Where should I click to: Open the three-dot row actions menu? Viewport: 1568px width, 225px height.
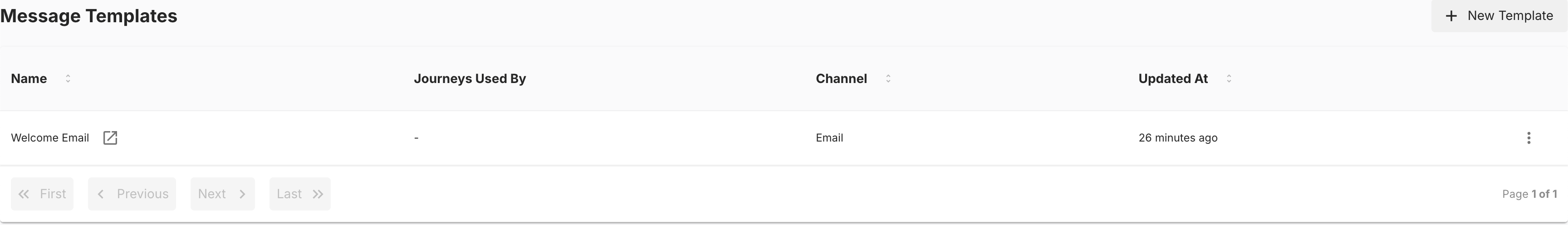(1529, 138)
